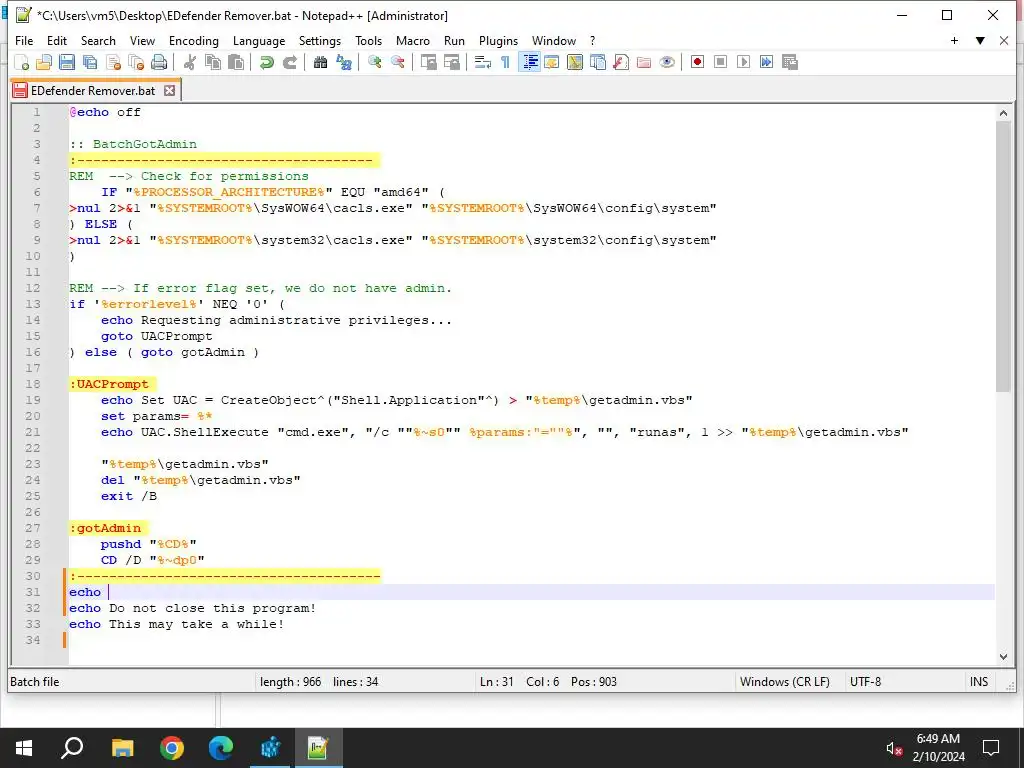Close current document using the toolbar Close icon
The height and width of the screenshot is (768, 1024).
tap(113, 62)
